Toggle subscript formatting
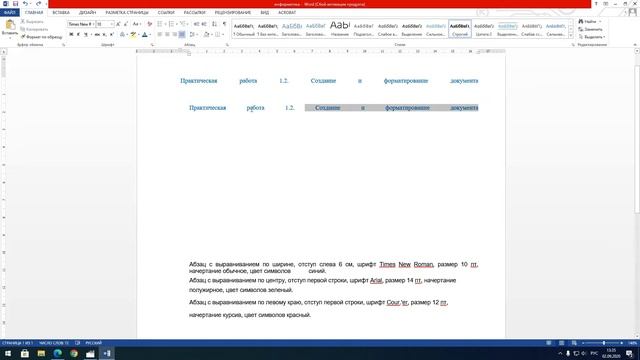 point(104,34)
